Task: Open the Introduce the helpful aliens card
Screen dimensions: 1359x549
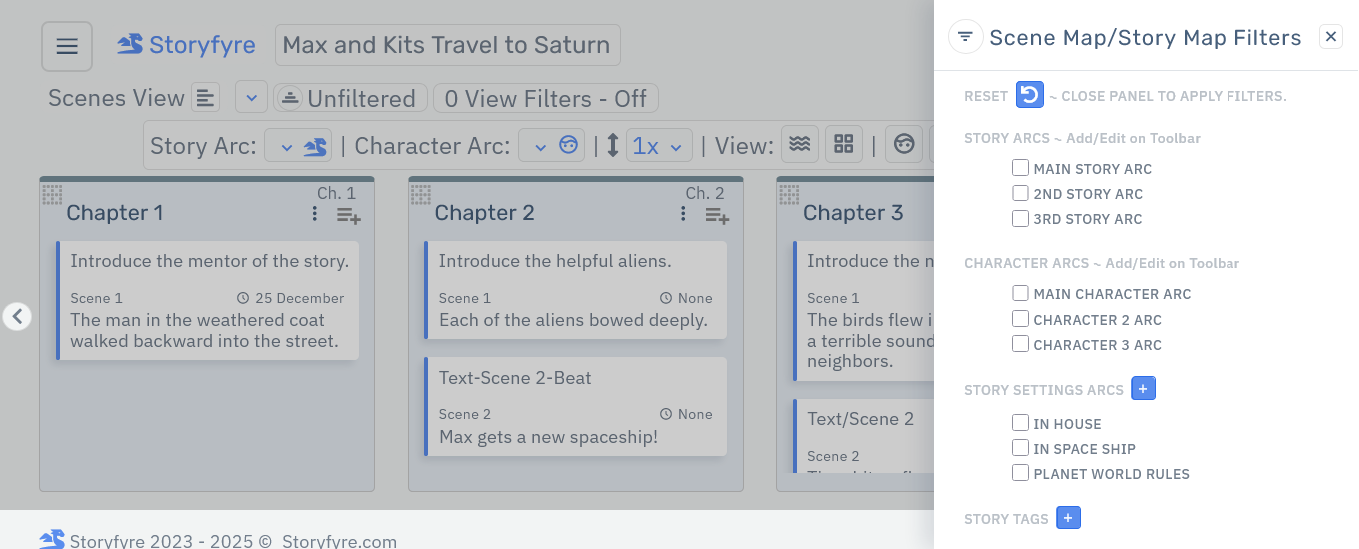Action: click(x=576, y=290)
